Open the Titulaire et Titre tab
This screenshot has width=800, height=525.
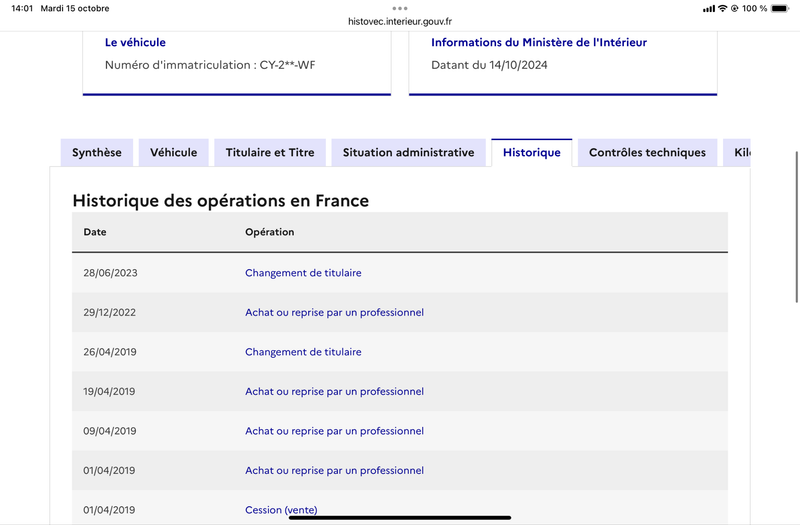(x=270, y=153)
